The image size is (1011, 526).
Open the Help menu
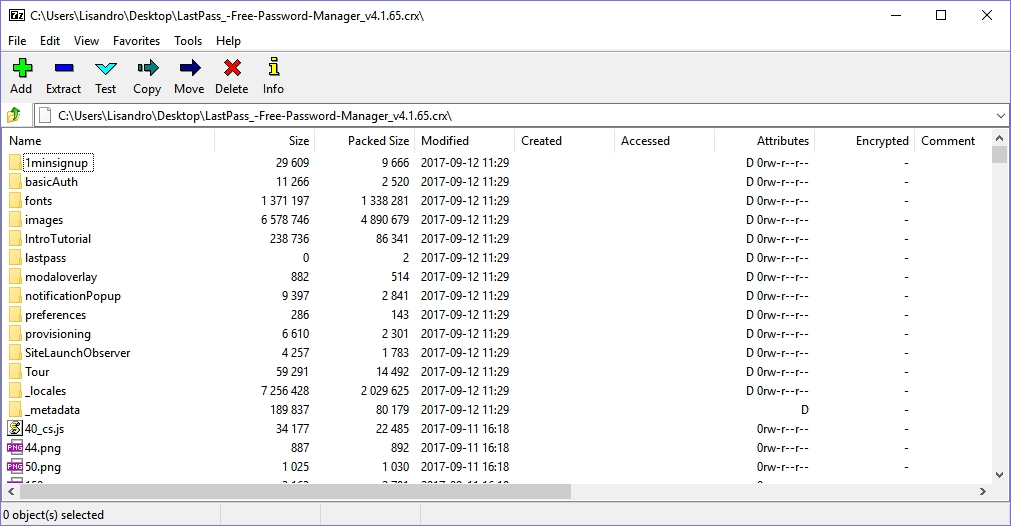(x=228, y=41)
